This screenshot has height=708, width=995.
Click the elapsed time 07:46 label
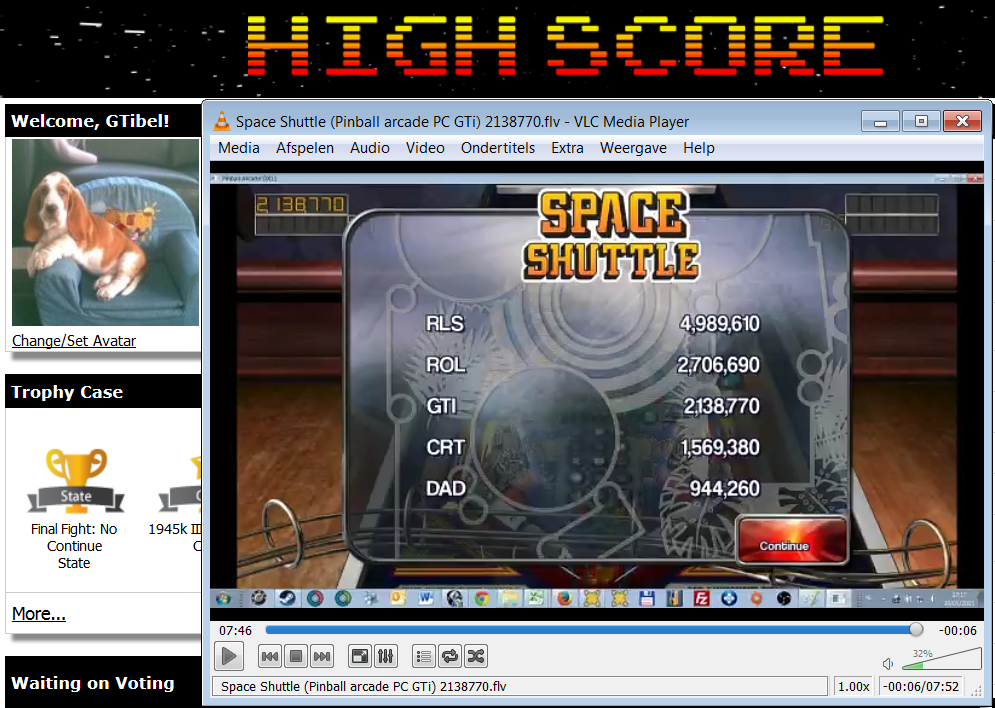235,631
